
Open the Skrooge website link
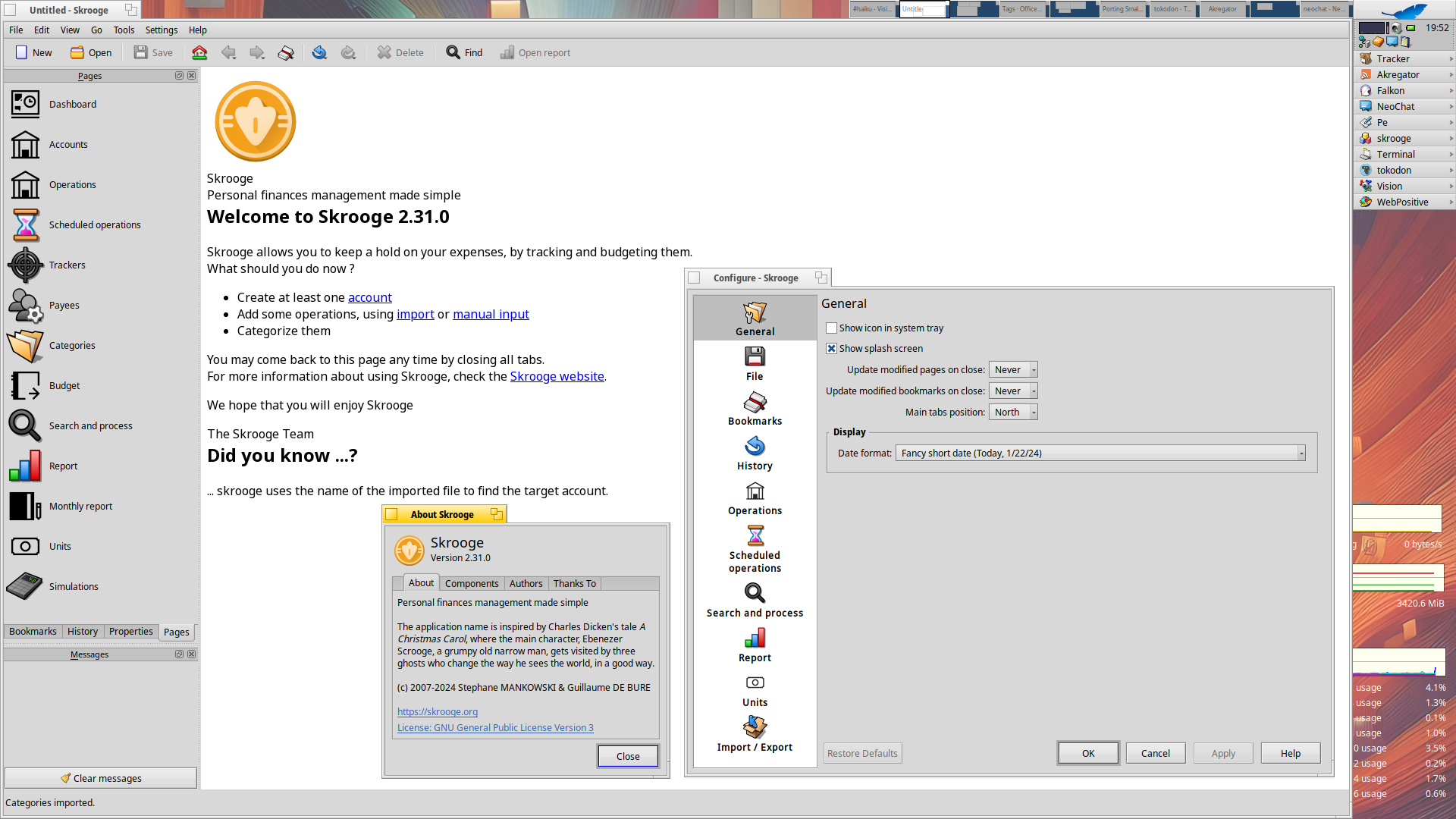coord(557,376)
